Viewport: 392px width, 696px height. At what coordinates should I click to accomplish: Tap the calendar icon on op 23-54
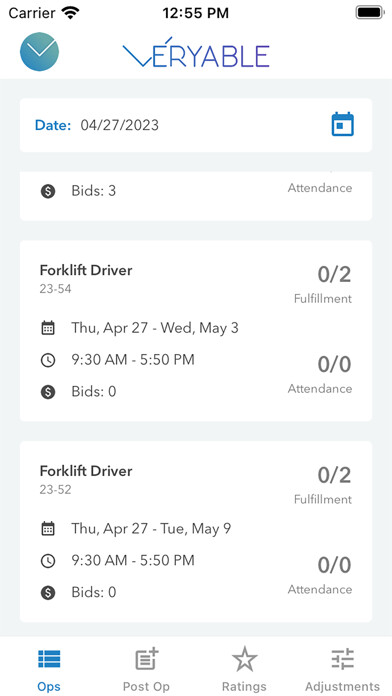click(48, 328)
